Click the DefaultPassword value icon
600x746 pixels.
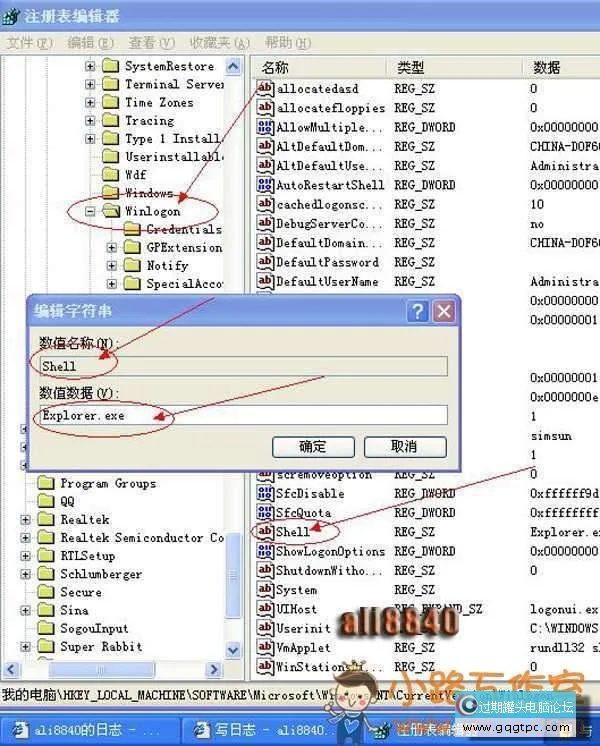coord(265,262)
